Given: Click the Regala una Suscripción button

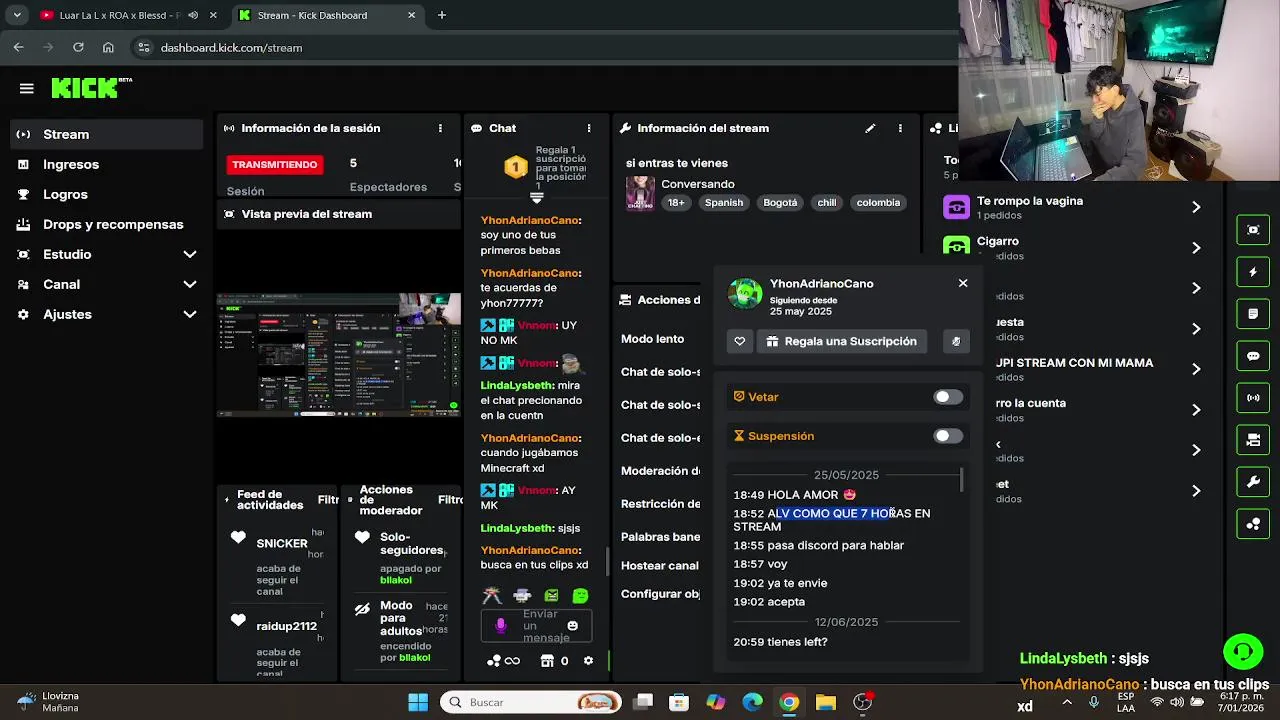Looking at the screenshot, I should (x=841, y=341).
